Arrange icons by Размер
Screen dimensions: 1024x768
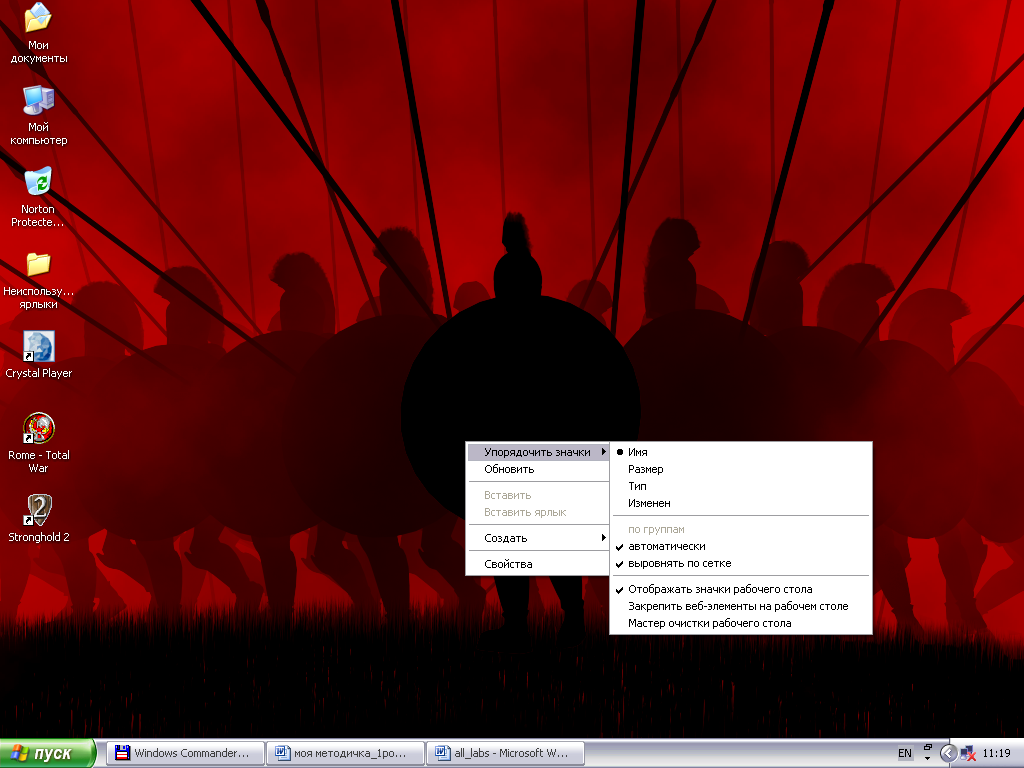point(741,469)
